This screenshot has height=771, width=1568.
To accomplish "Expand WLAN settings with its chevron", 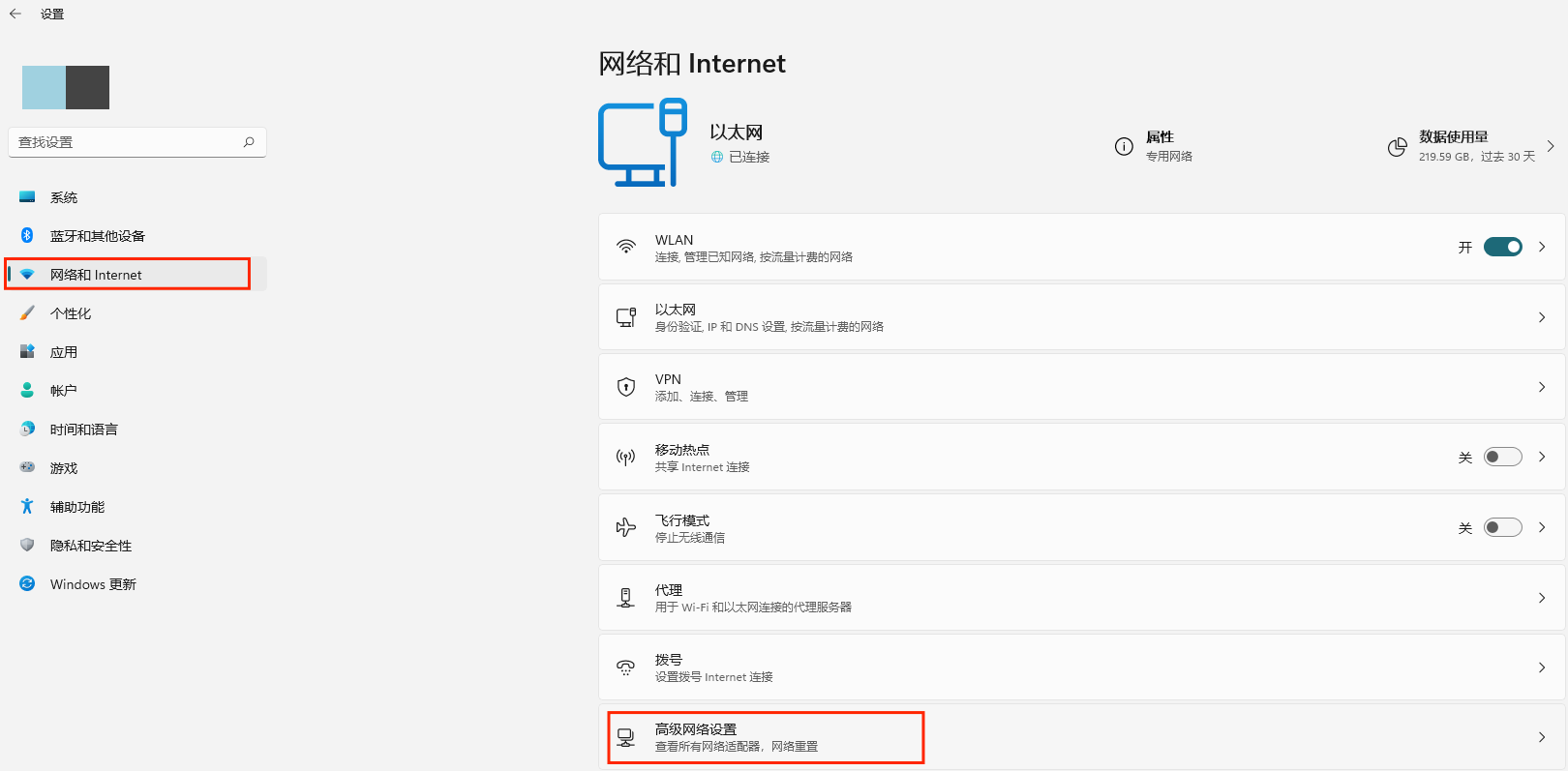I will (x=1542, y=247).
